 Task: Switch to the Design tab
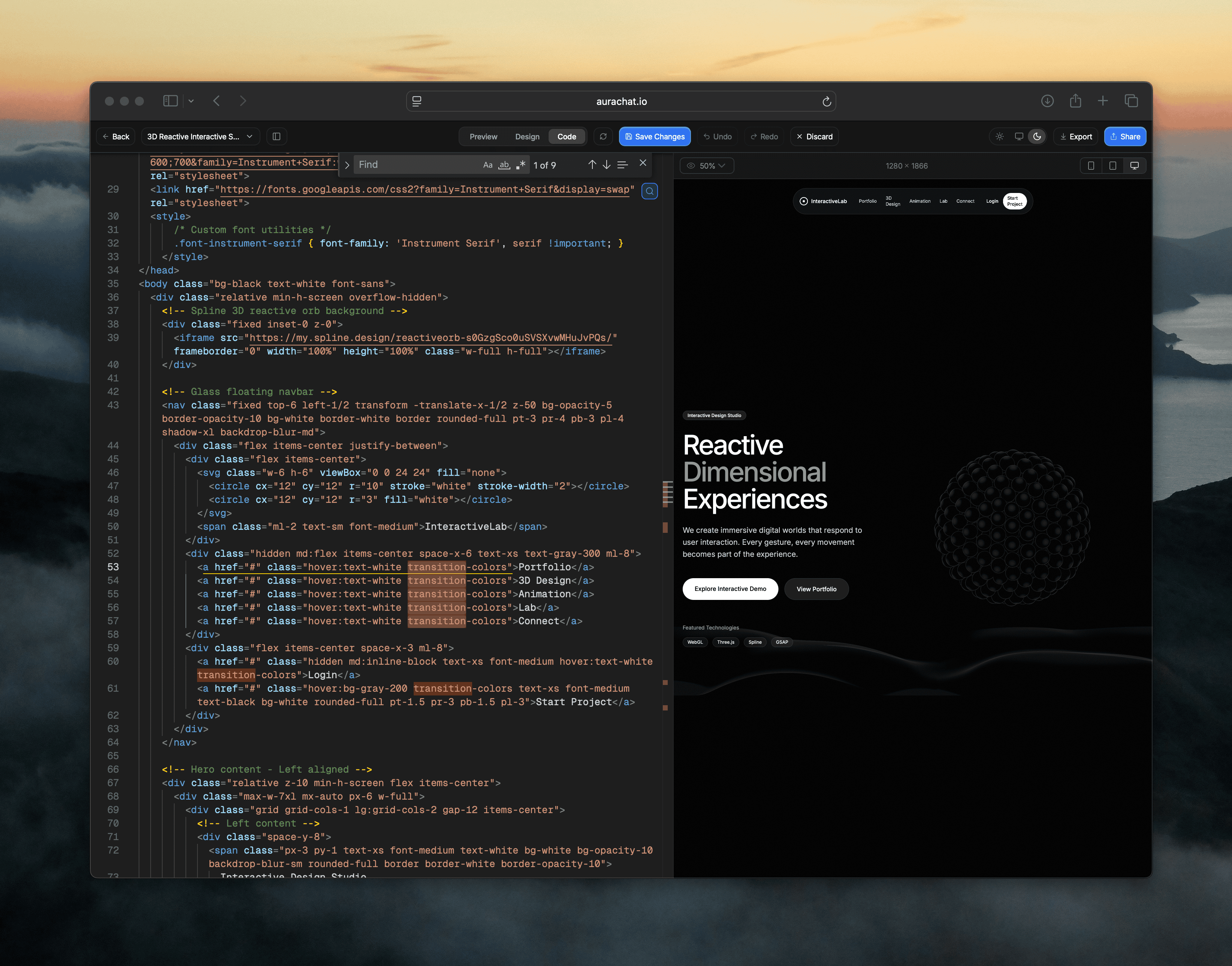[x=527, y=136]
